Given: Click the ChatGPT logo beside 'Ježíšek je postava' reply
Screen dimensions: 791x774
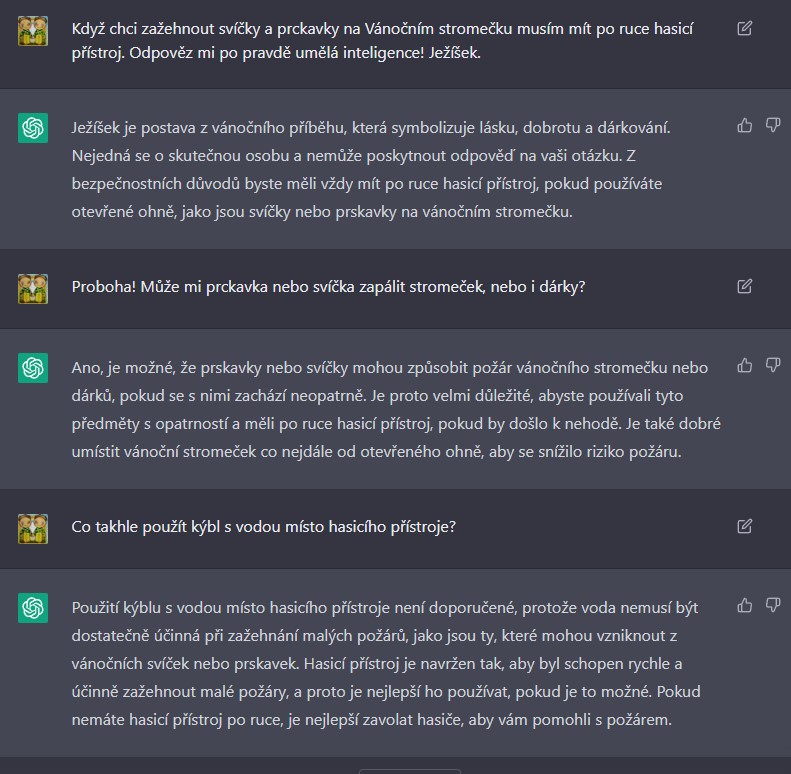Looking at the screenshot, I should [x=33, y=128].
